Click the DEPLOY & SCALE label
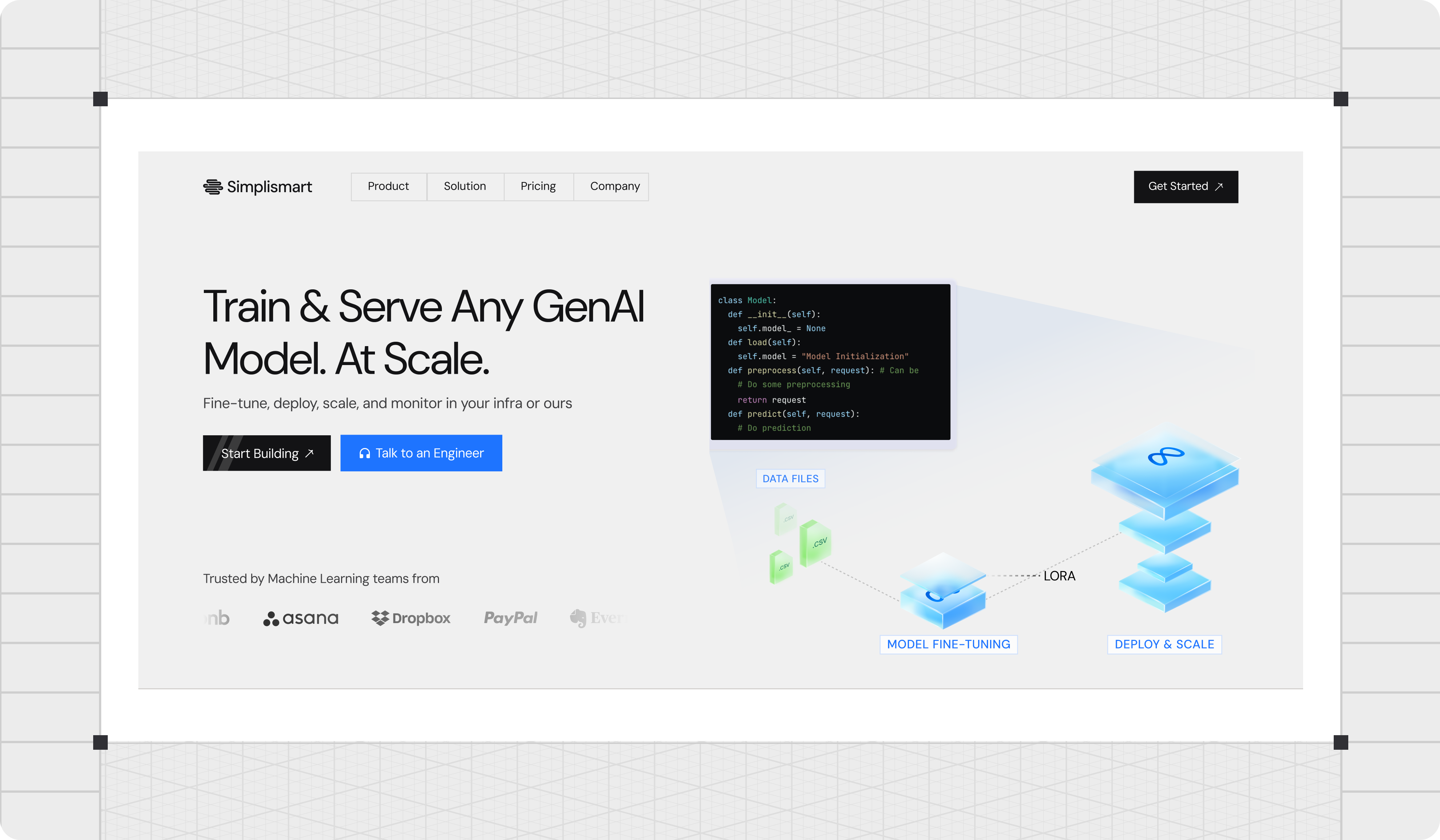 point(1164,645)
